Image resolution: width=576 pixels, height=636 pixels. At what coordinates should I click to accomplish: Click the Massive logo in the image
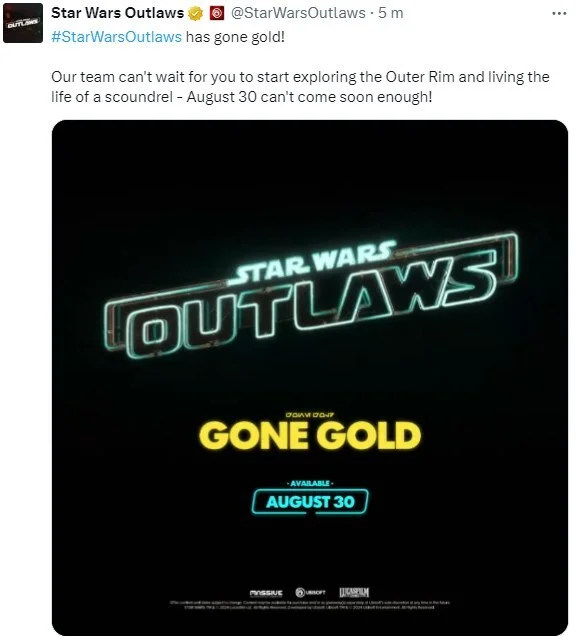(x=266, y=593)
